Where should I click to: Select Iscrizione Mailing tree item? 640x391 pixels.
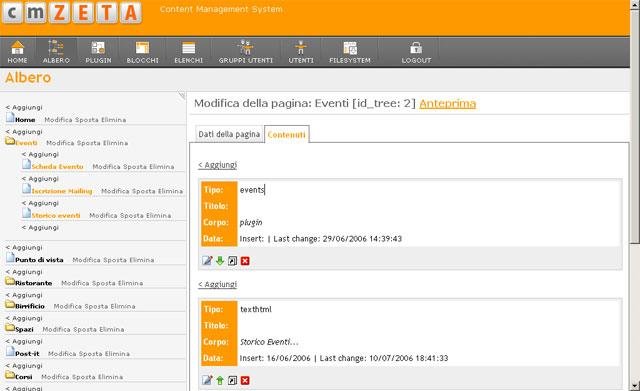click(62, 191)
